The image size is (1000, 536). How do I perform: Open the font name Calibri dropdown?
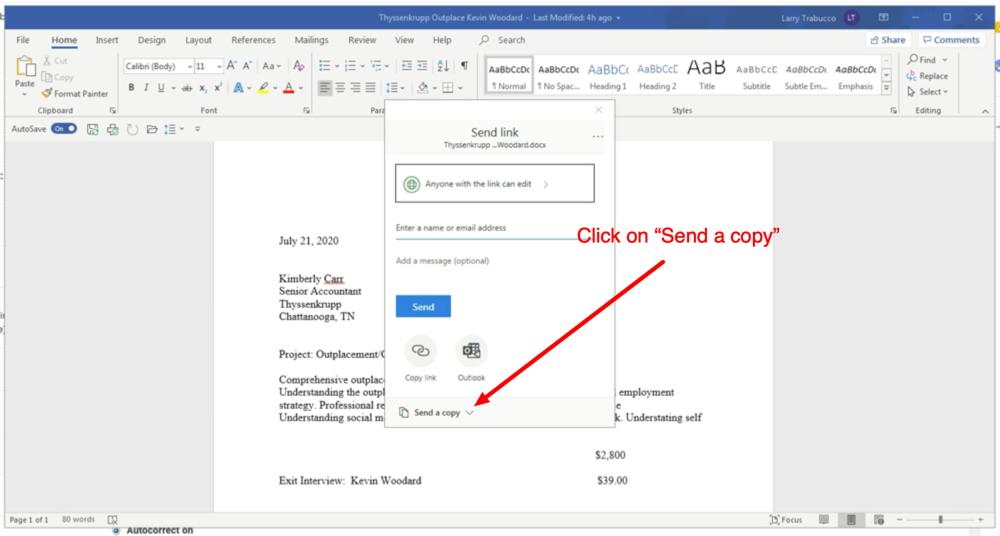click(x=189, y=66)
